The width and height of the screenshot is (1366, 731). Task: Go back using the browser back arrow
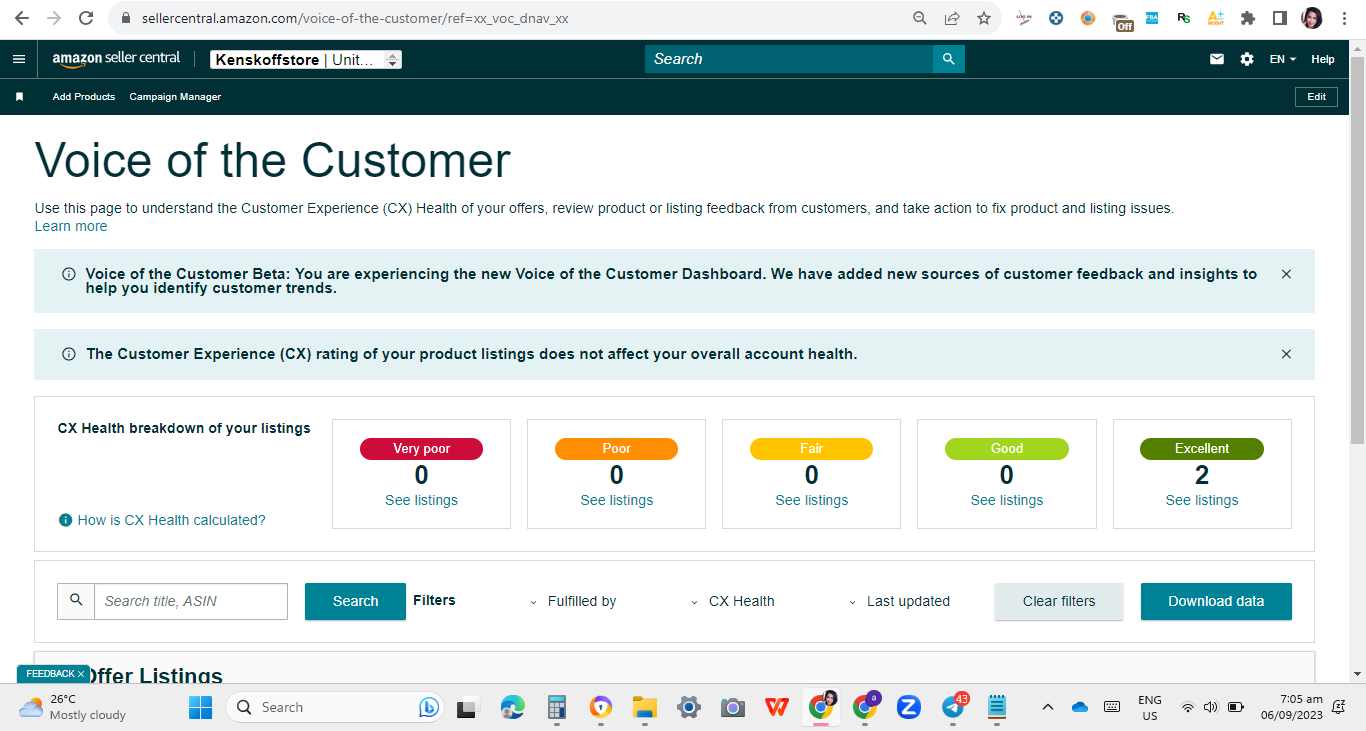tap(22, 18)
